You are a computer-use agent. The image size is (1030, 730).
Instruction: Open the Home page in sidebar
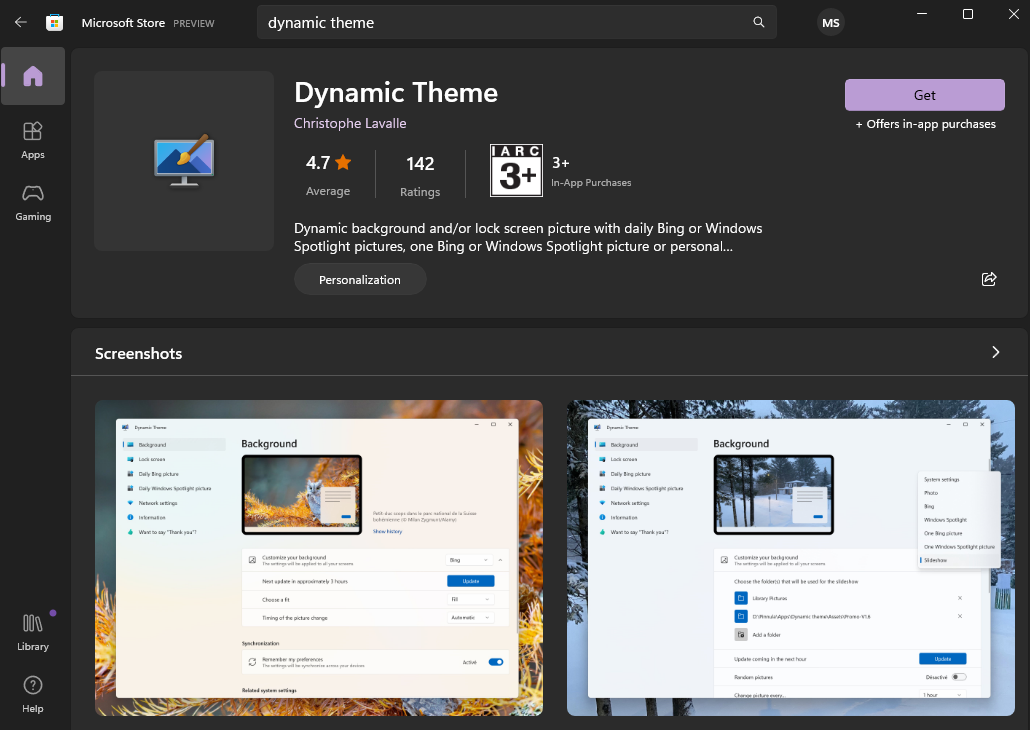pyautogui.click(x=33, y=76)
